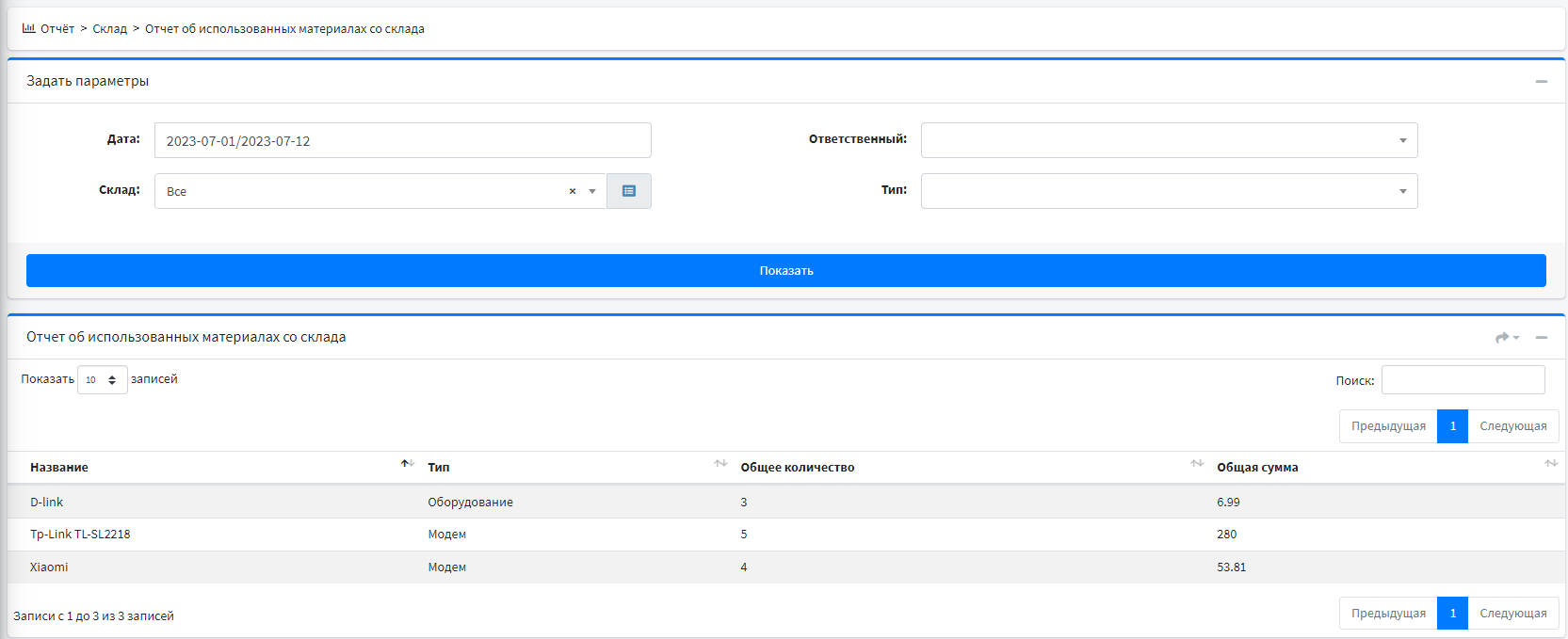This screenshot has width=1568, height=639.
Task: Click bottom Предыдущая pagination button
Action: coord(1388,614)
